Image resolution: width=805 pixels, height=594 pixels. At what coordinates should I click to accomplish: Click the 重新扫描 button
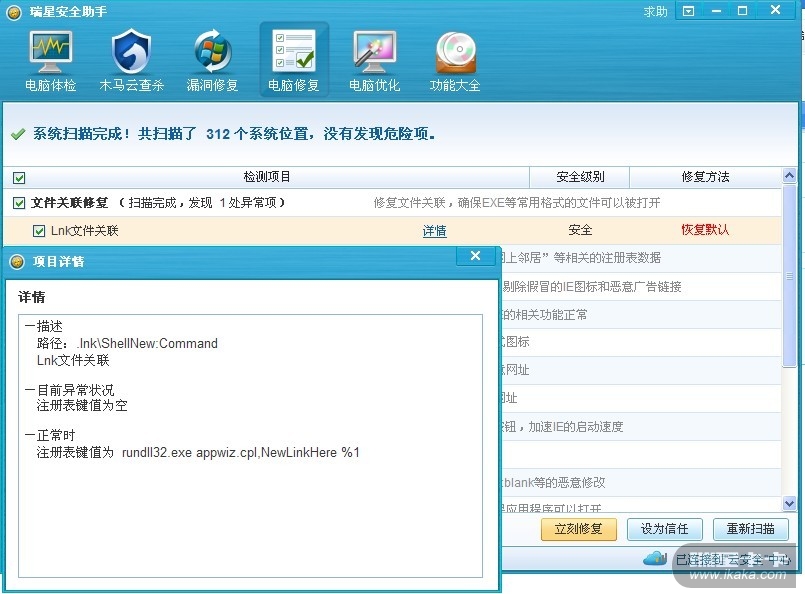(751, 529)
